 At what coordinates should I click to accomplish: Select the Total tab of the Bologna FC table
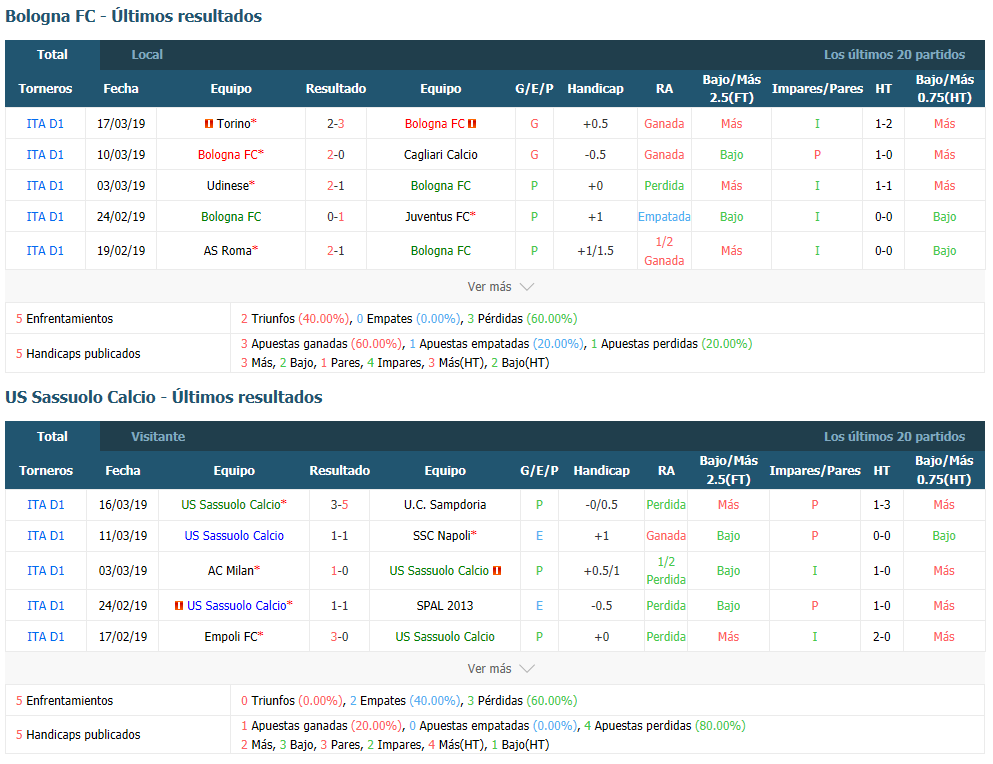pyautogui.click(x=52, y=54)
